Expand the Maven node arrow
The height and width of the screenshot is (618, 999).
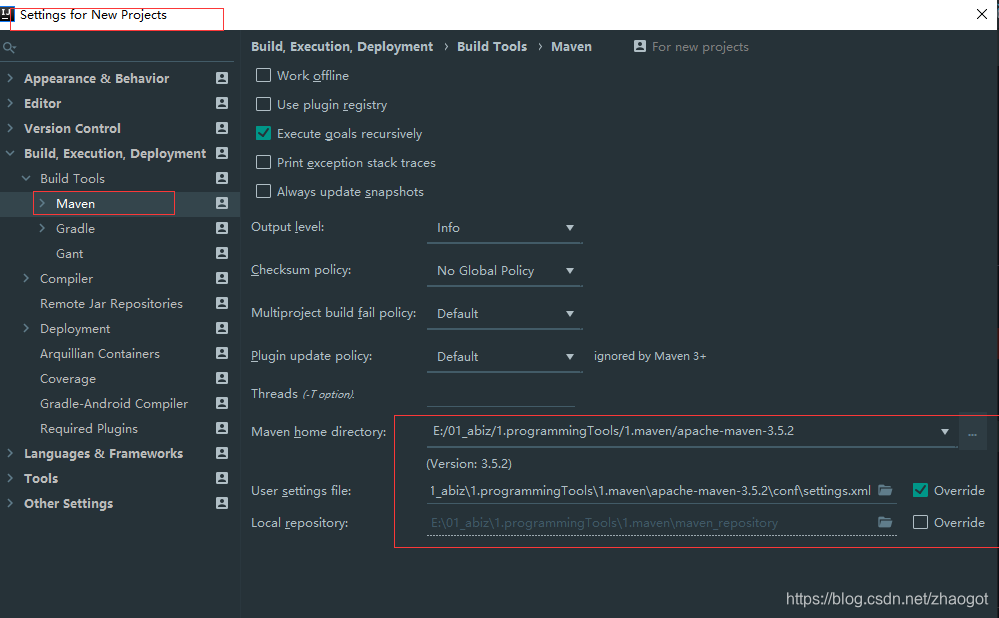coord(42,203)
